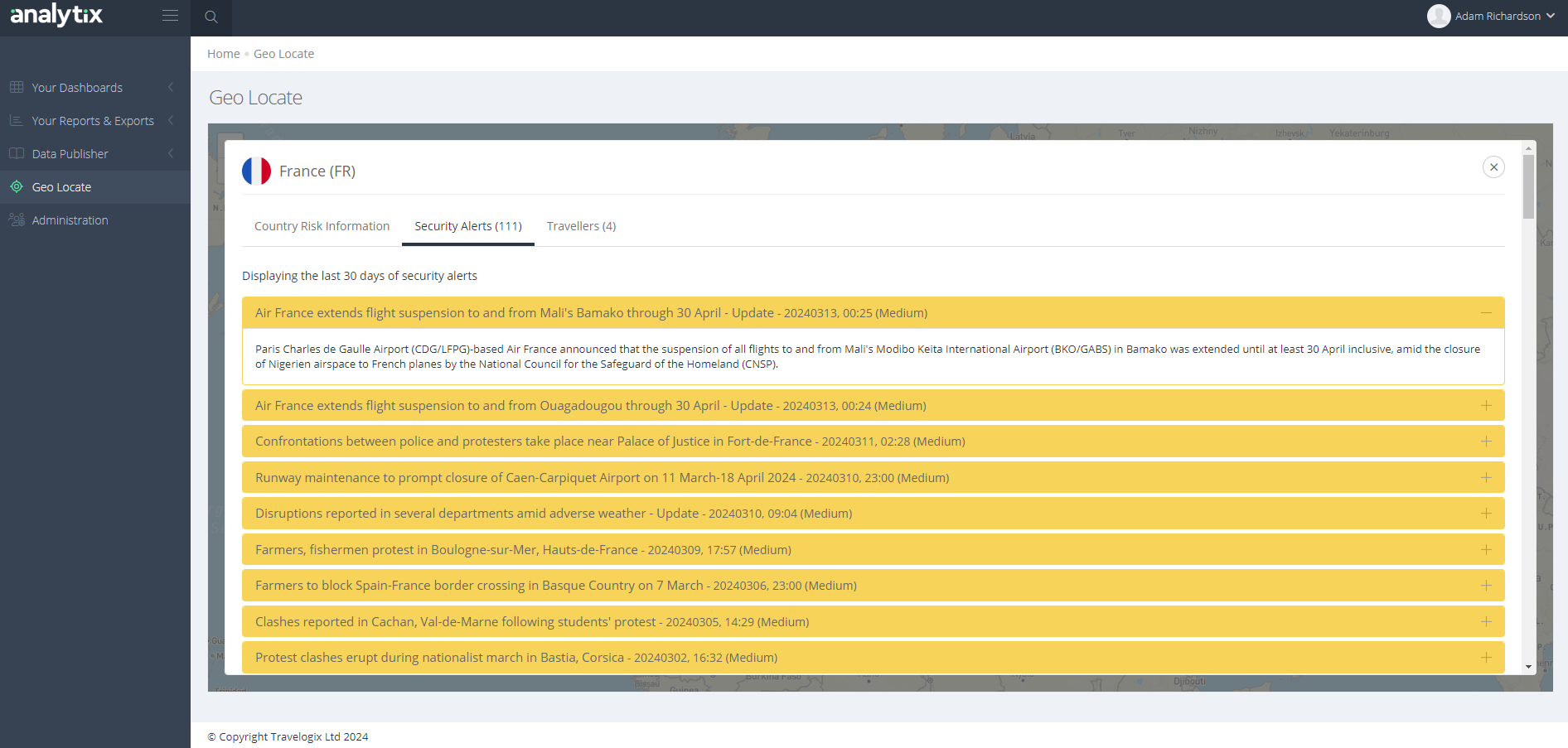The width and height of the screenshot is (1568, 748).
Task: Close the France country panel
Action: 1493,167
